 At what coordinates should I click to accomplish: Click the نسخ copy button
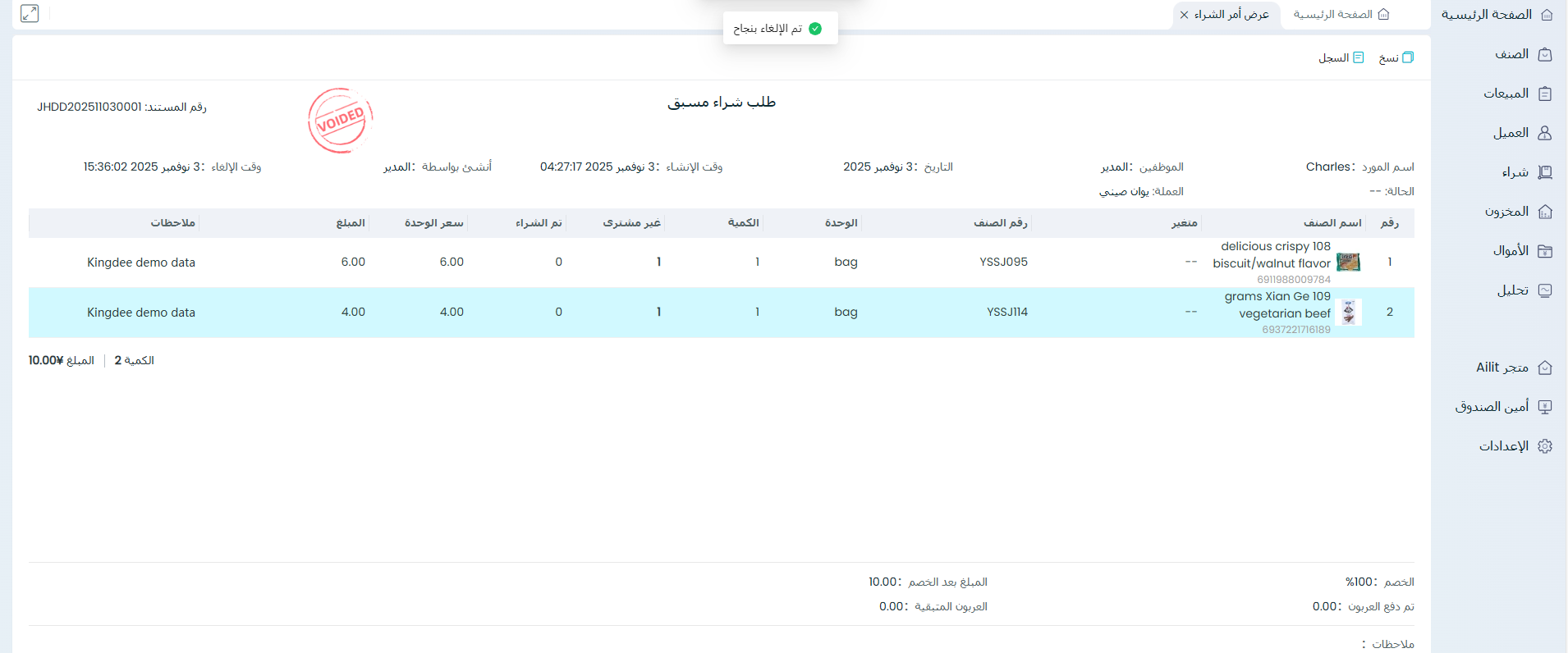pos(1396,57)
